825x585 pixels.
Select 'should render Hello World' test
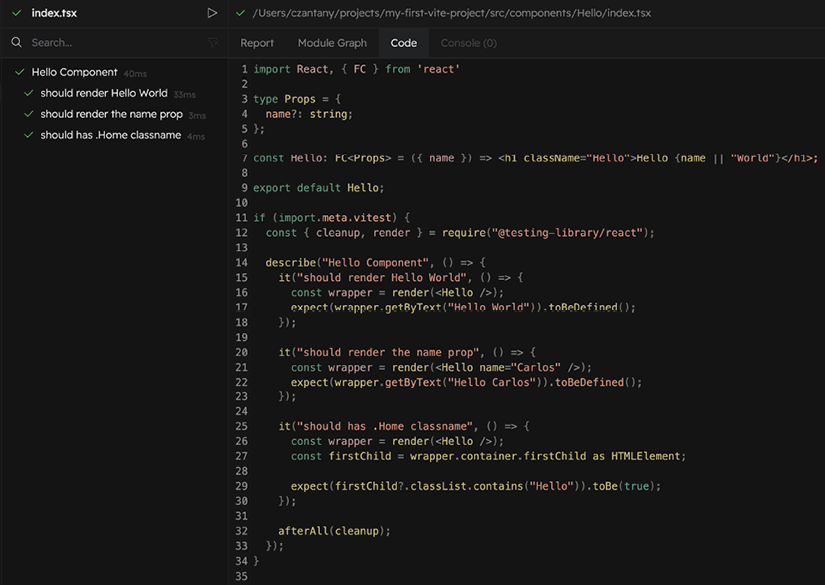point(104,93)
